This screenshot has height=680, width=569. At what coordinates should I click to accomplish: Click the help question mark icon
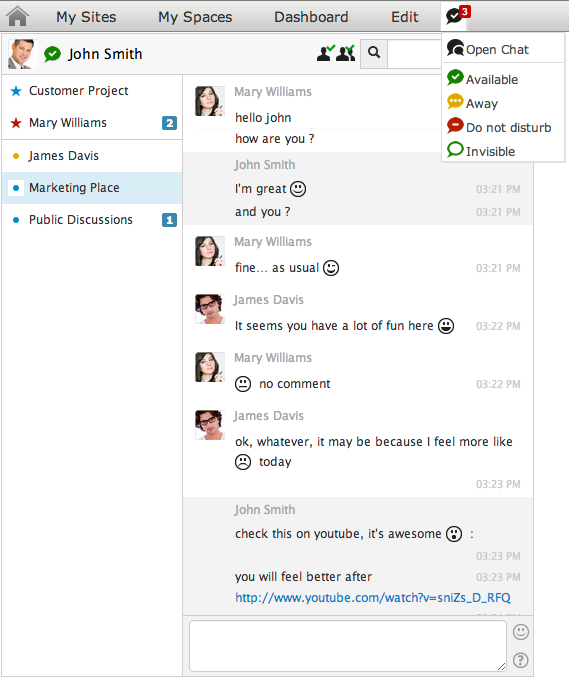520,660
